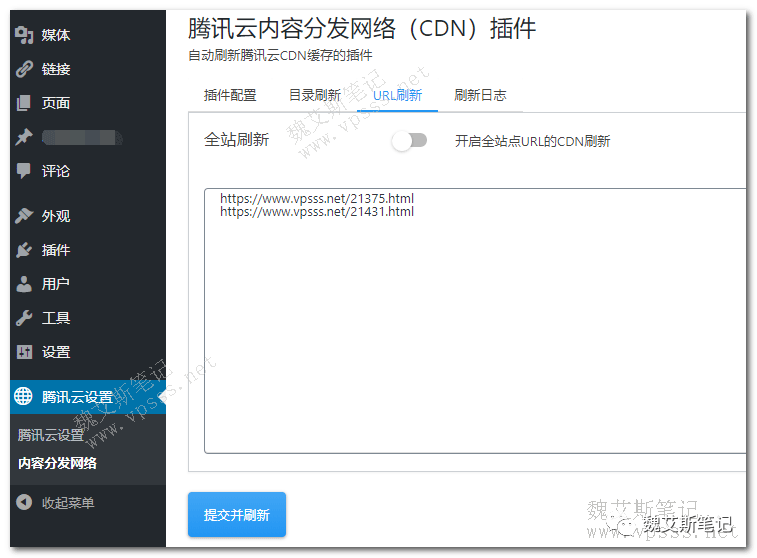Viewport: 757px width, 558px height.
Task: Click the pushpin posts icon
Action: click(24, 137)
